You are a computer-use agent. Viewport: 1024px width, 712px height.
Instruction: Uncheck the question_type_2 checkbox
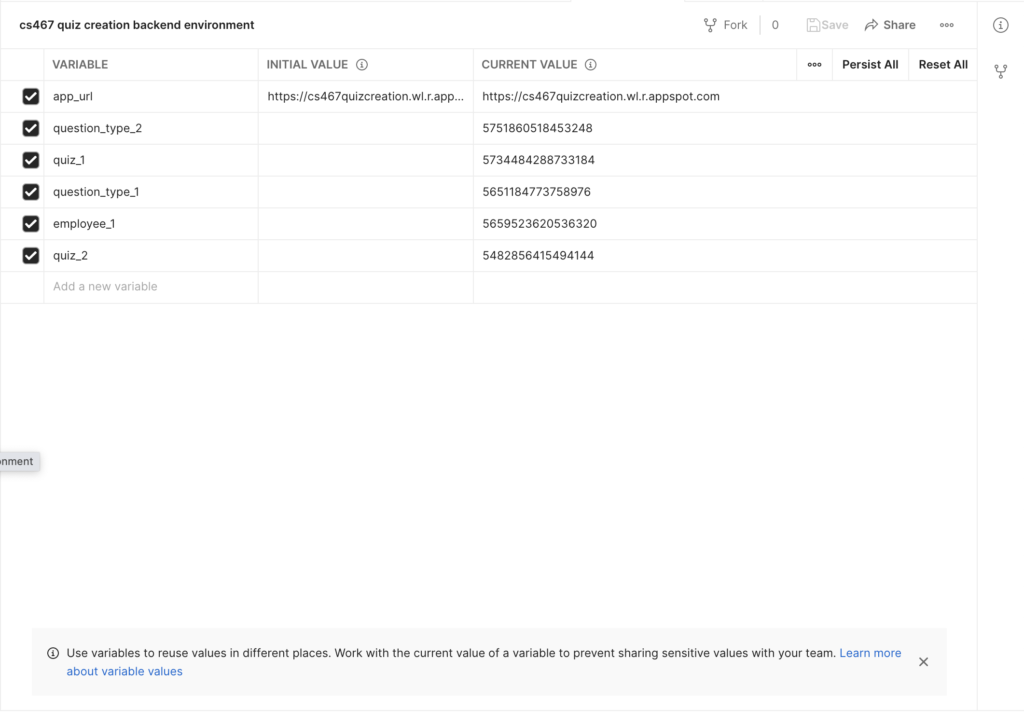click(31, 128)
